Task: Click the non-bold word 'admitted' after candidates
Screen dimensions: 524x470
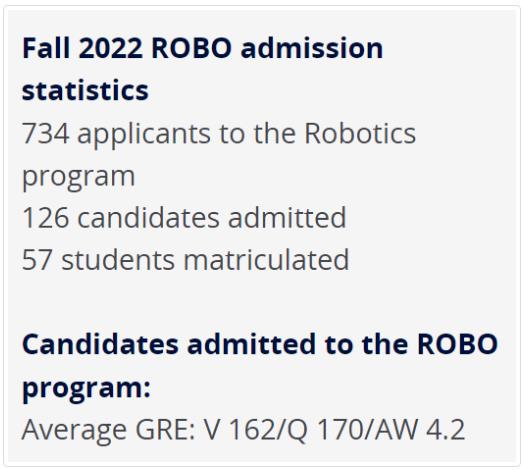Action: tap(287, 217)
